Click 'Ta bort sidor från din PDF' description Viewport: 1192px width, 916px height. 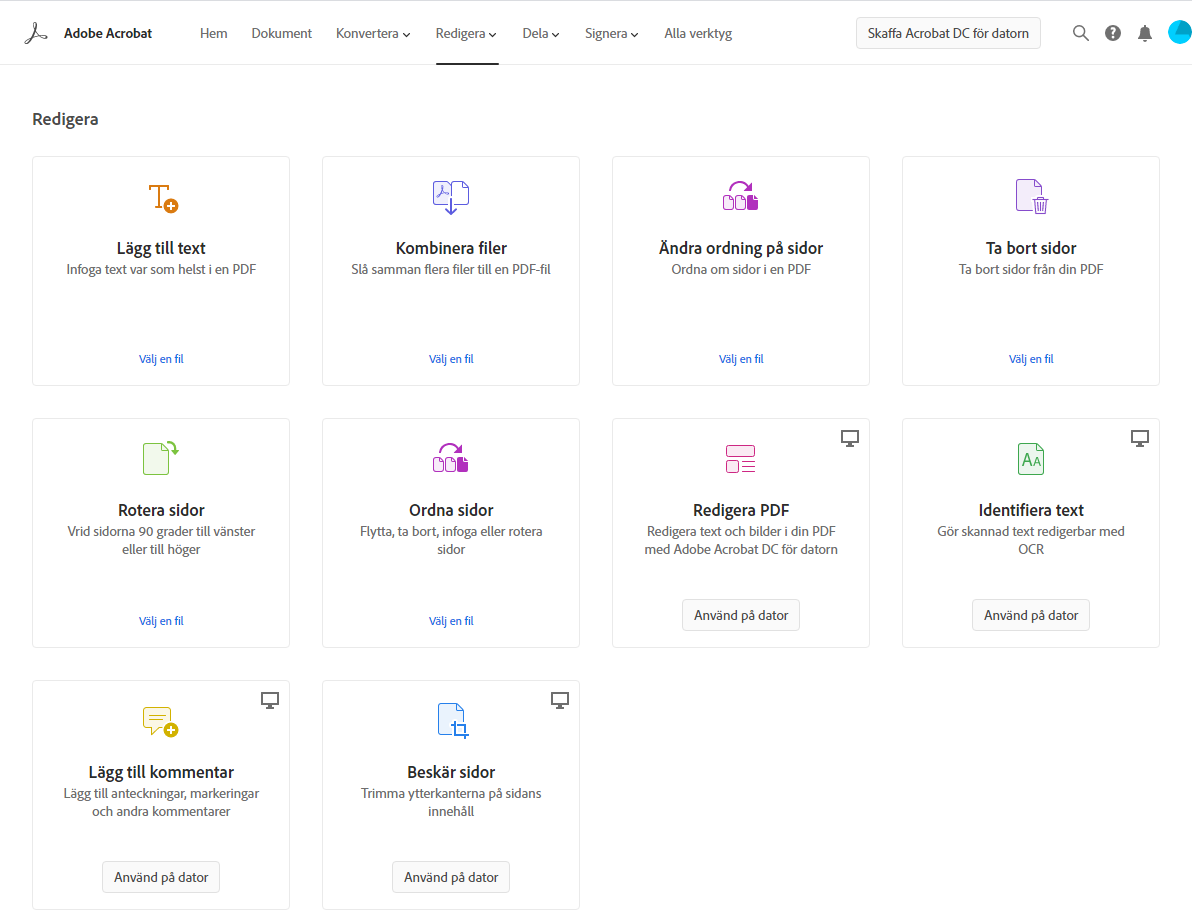1031,270
